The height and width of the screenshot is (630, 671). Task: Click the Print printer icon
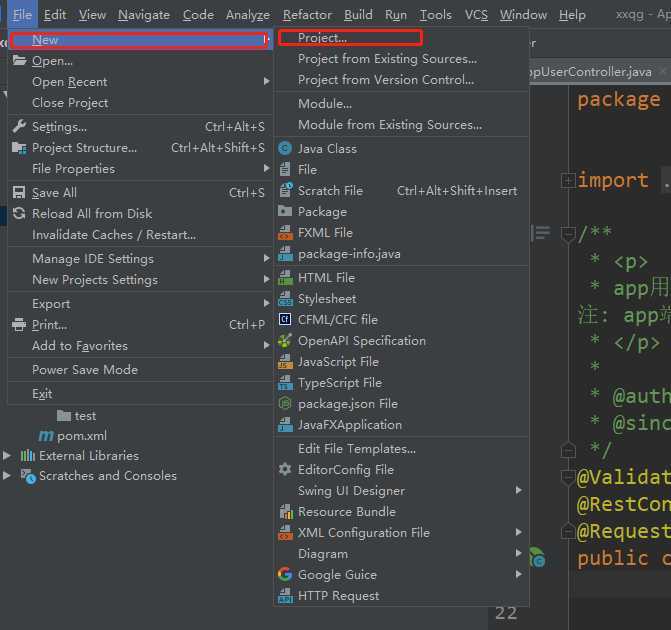coord(19,324)
